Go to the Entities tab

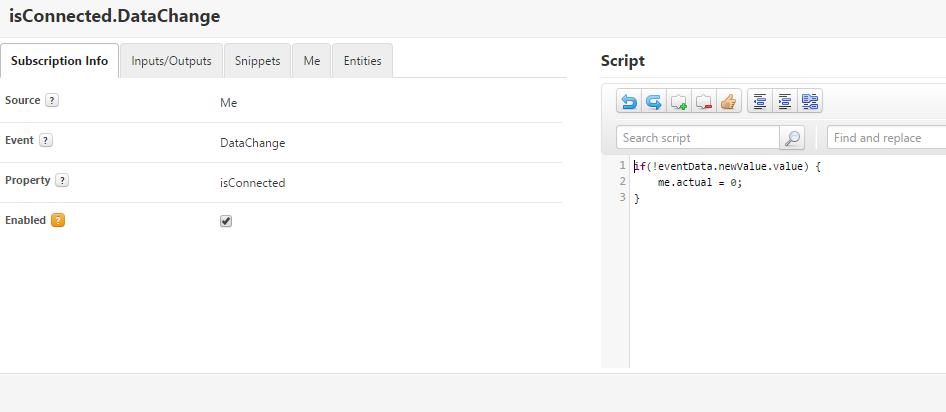pyautogui.click(x=362, y=61)
